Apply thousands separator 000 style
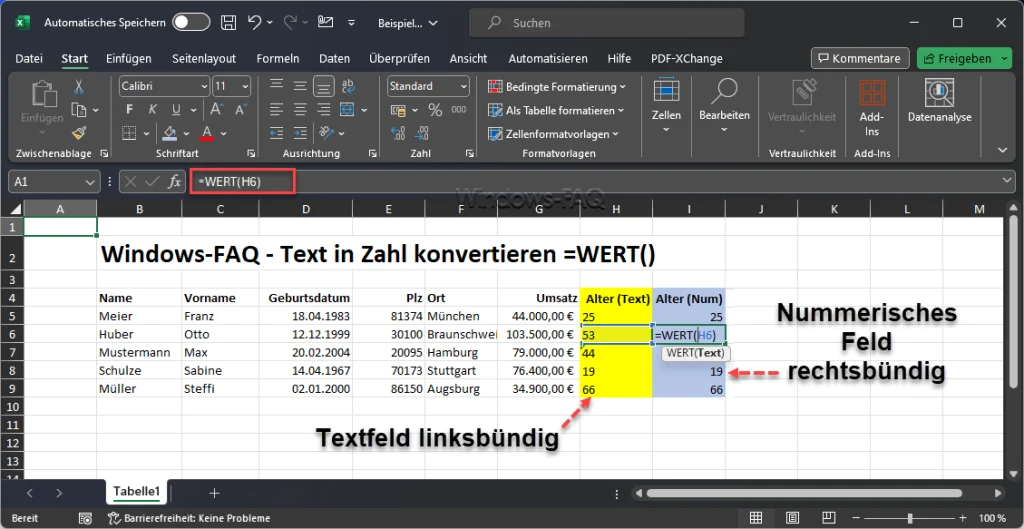 (458, 110)
